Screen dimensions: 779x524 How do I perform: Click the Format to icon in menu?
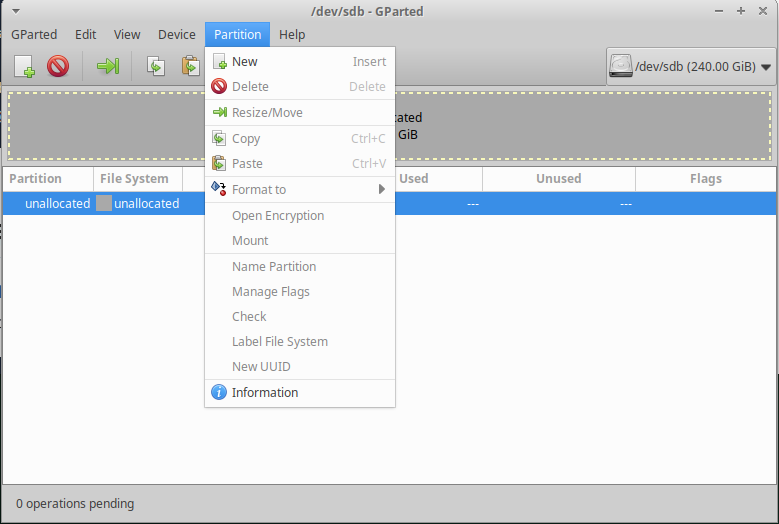(219, 189)
